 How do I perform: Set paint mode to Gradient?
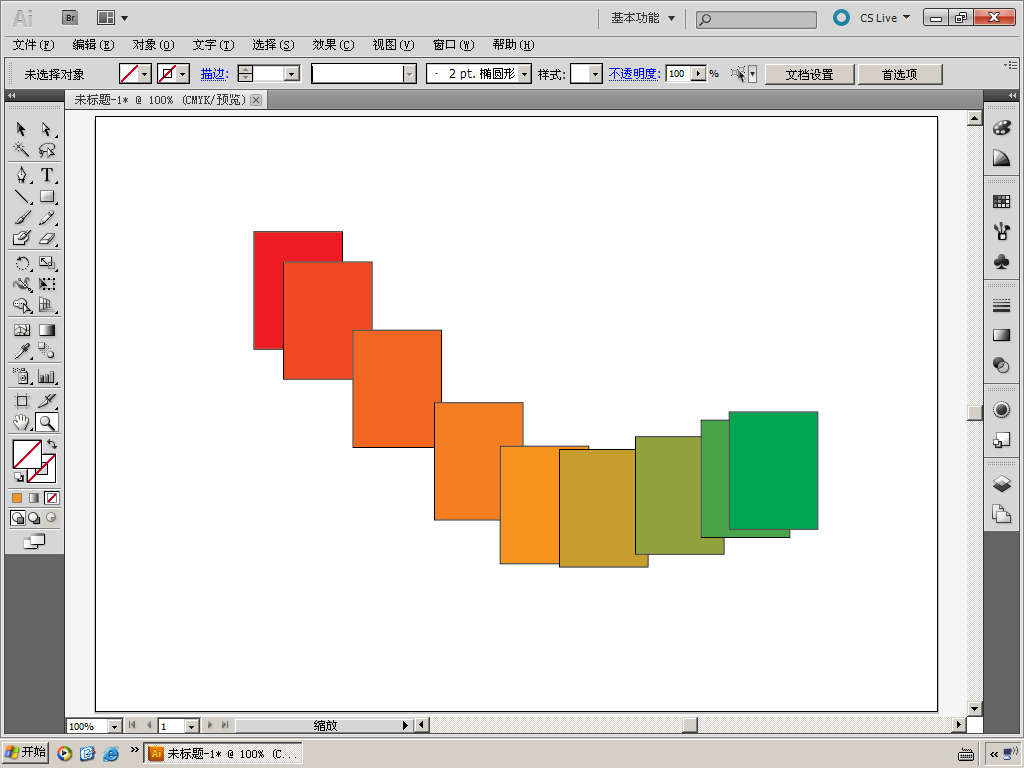34,498
